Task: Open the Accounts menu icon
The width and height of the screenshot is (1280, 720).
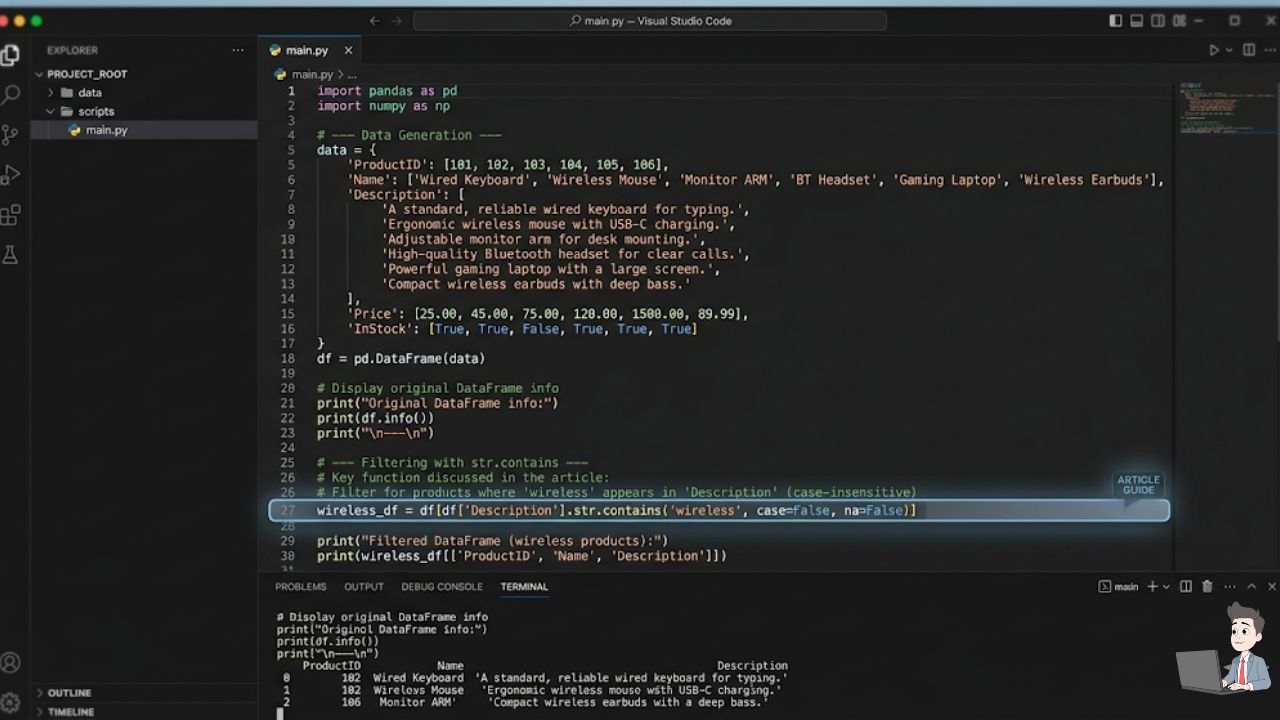Action: [x=10, y=662]
